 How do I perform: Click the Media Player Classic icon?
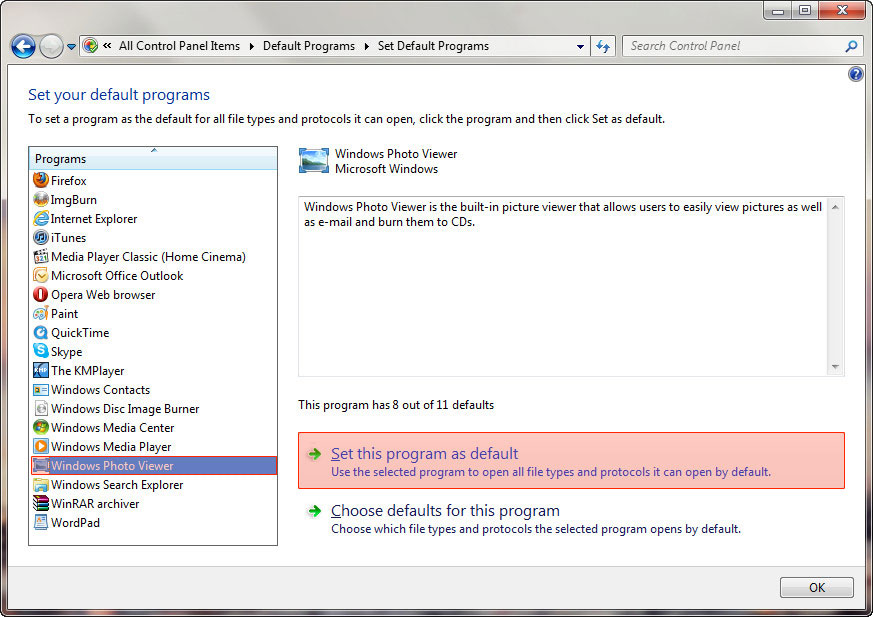pos(41,256)
